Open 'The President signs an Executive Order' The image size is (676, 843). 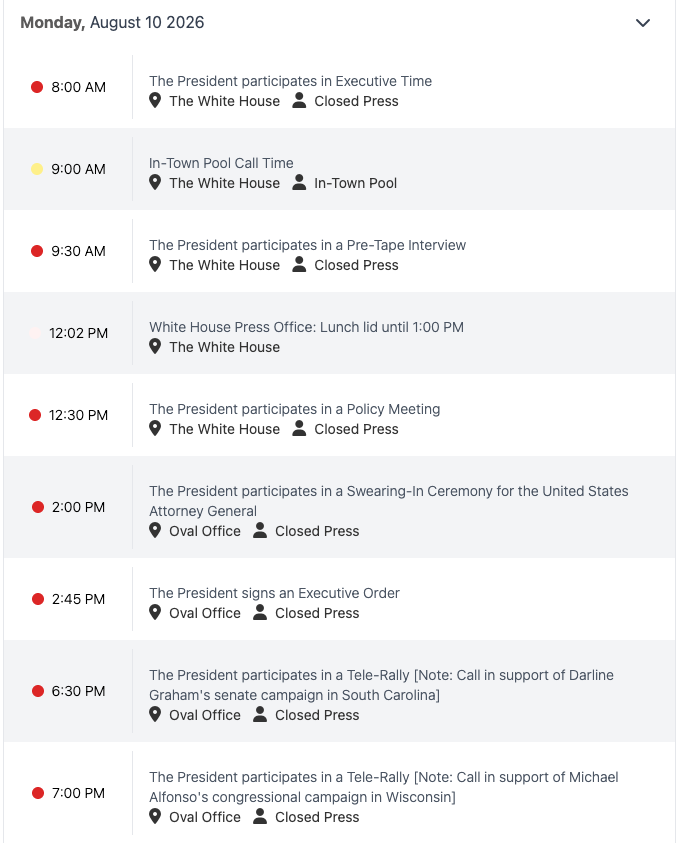274,593
